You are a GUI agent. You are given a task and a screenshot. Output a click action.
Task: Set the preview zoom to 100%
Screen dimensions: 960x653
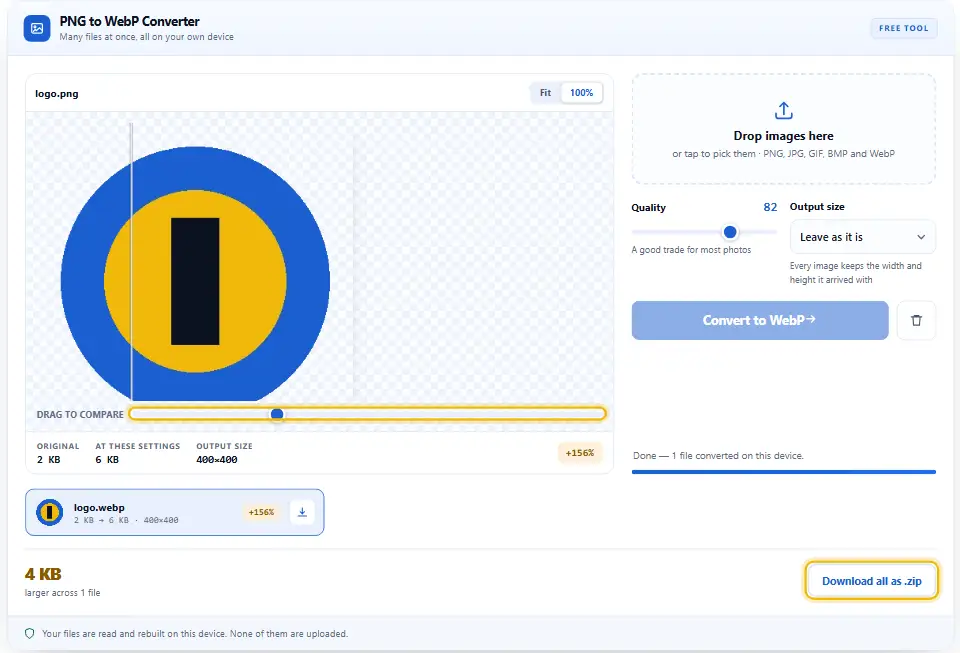581,93
